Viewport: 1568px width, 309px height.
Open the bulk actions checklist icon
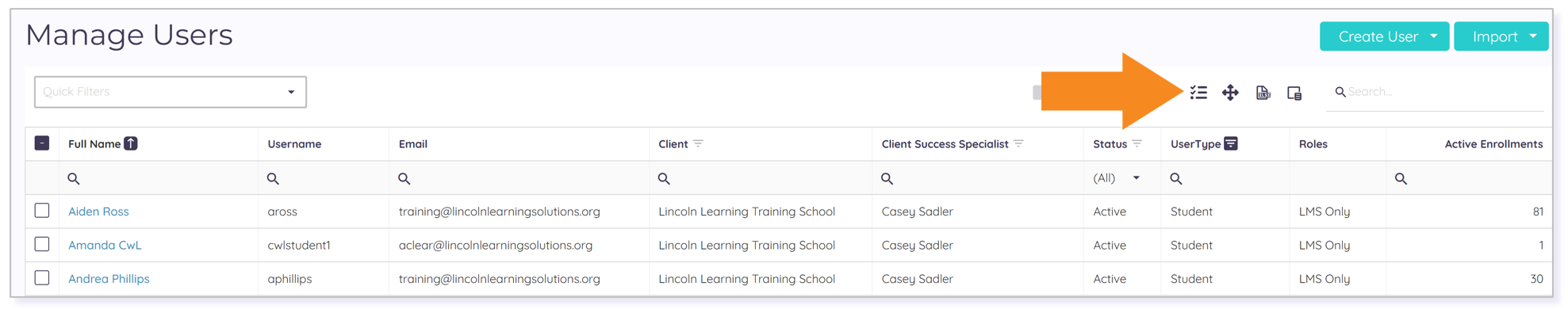click(x=1198, y=93)
